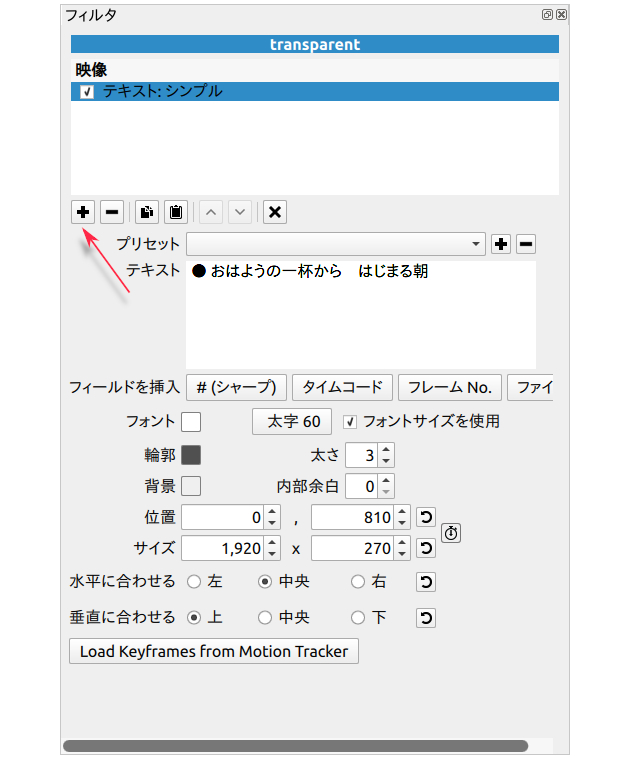
Task: Select 左 horizontal alignment radio
Action: 193,582
